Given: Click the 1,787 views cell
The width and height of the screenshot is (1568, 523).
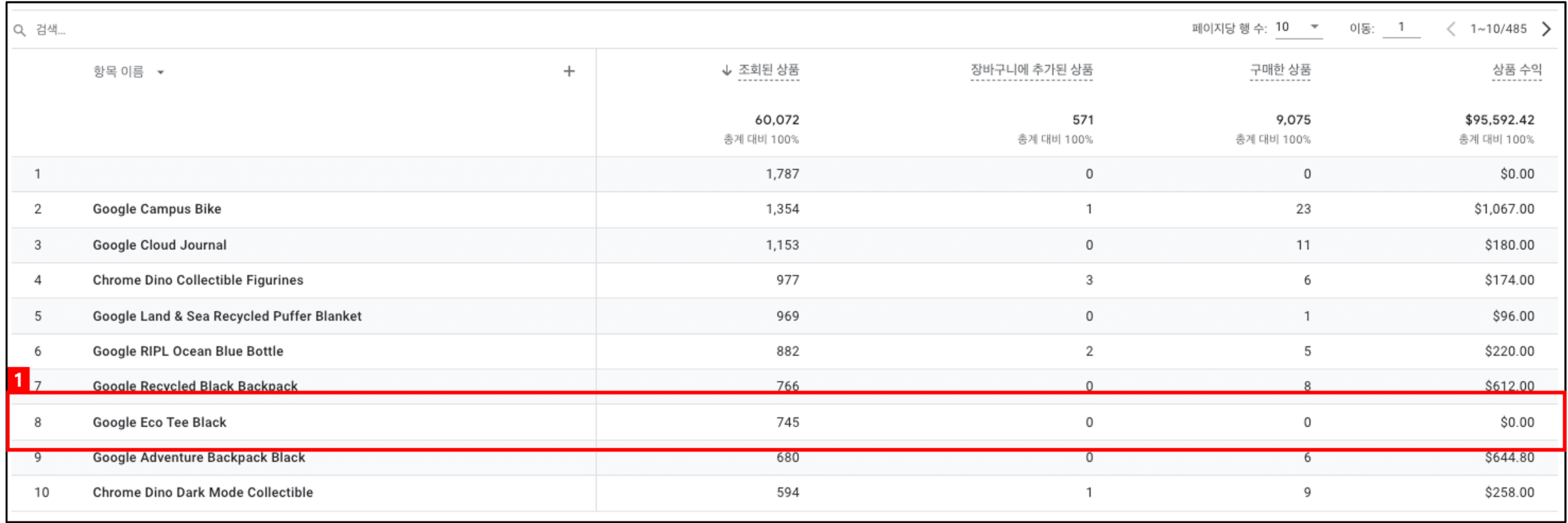Looking at the screenshot, I should [782, 174].
